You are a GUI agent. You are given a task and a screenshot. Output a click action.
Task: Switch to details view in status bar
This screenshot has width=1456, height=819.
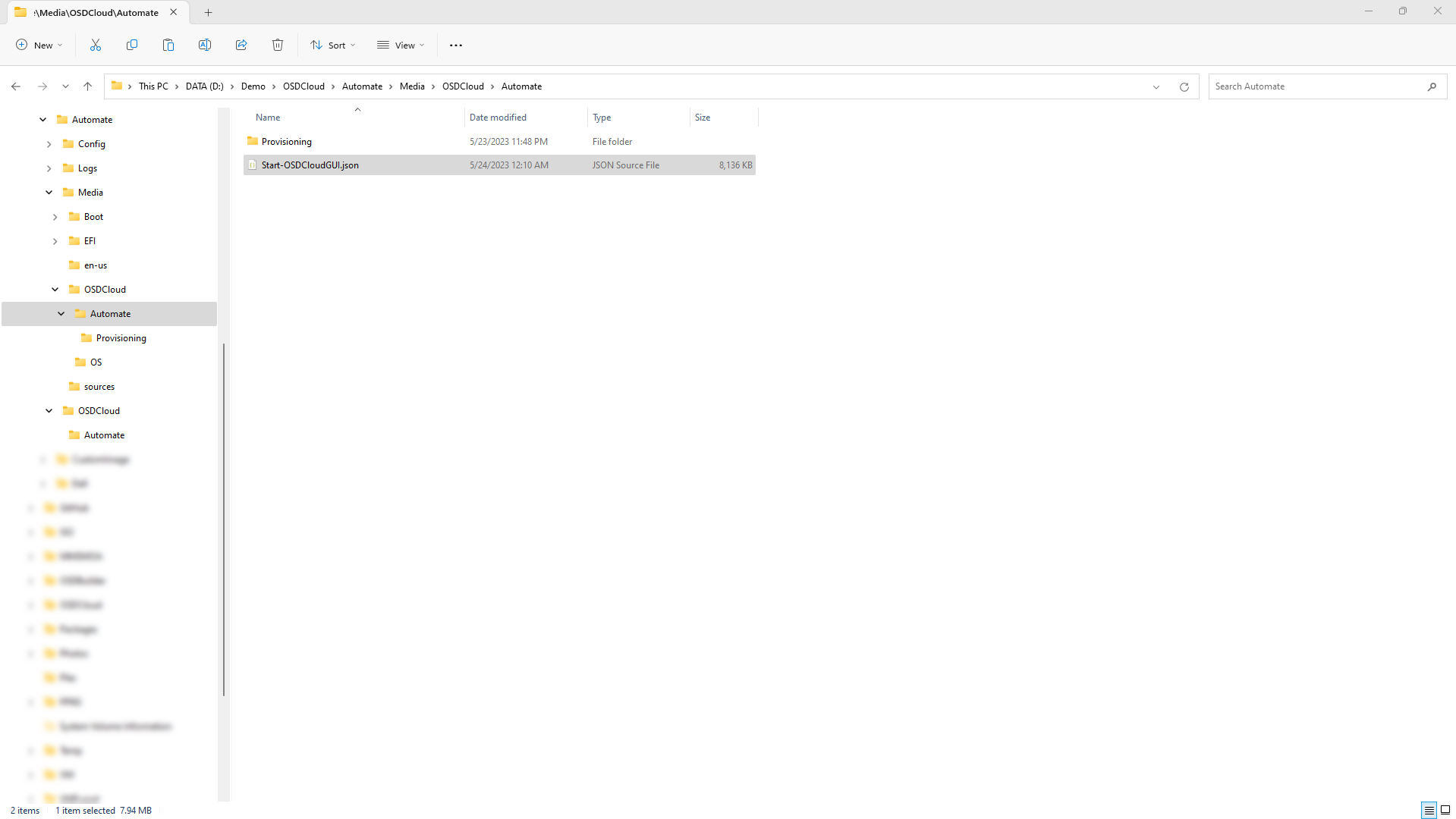tap(1429, 810)
